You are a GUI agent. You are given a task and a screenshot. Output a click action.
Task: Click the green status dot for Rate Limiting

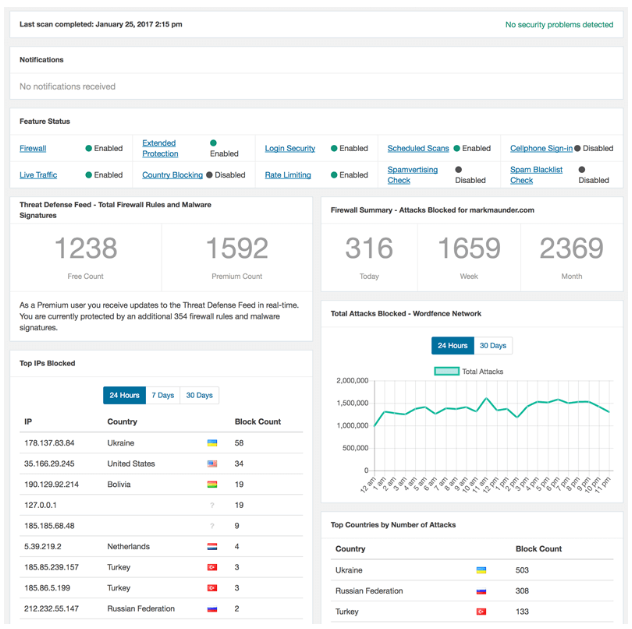334,175
